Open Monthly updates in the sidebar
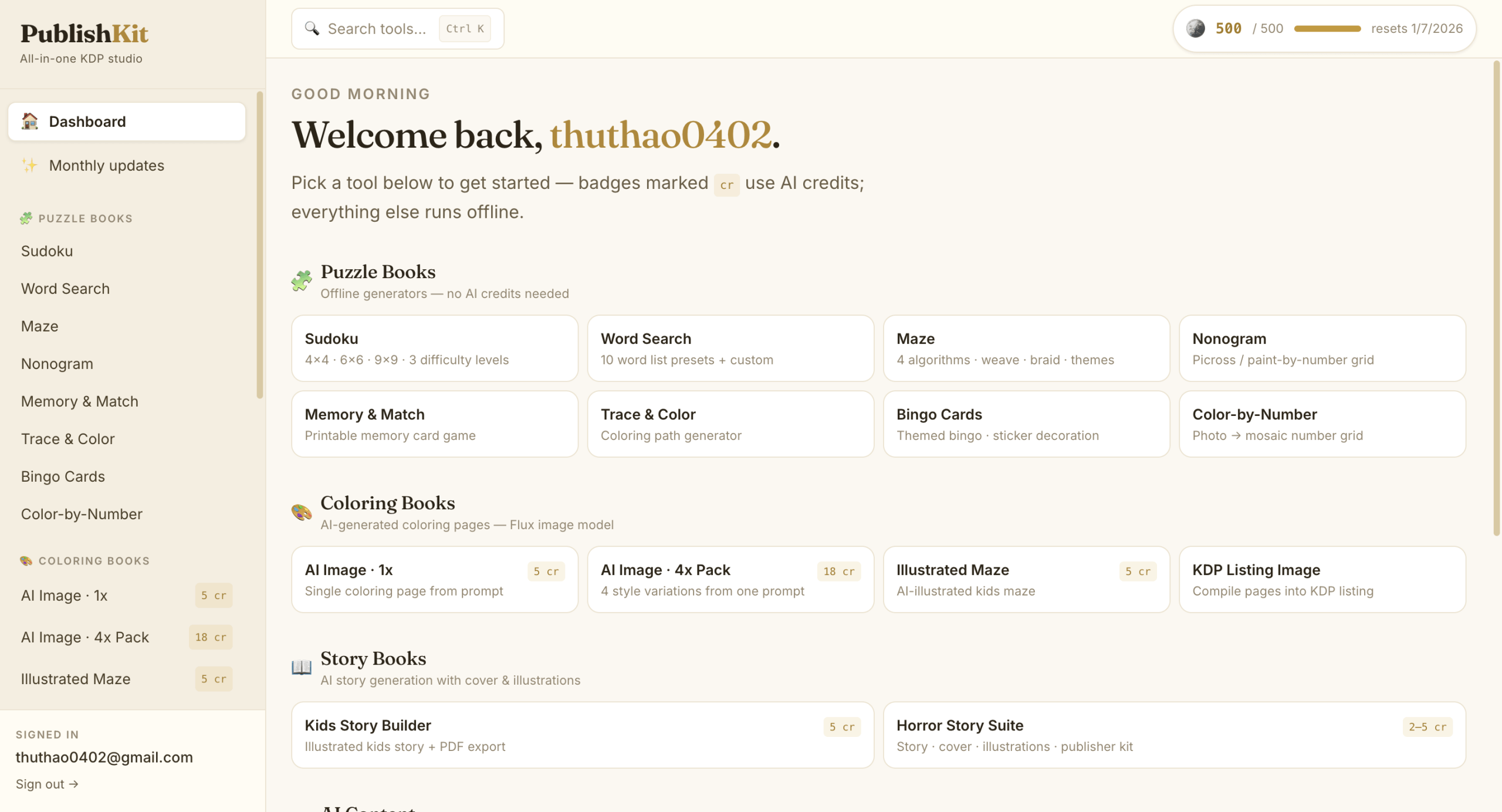1502x812 pixels. point(127,165)
